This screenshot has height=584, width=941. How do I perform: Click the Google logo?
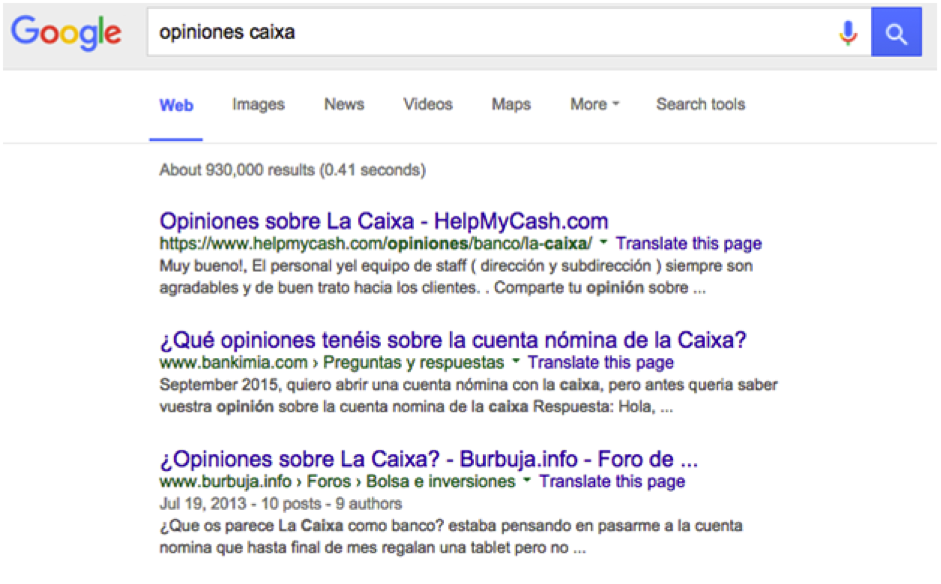click(66, 32)
